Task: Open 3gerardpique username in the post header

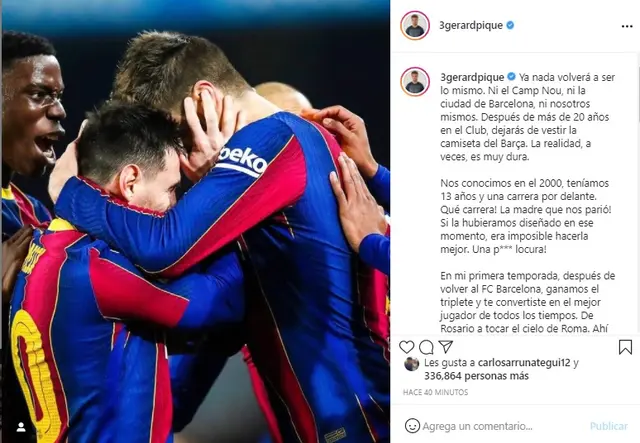Action: tap(471, 25)
